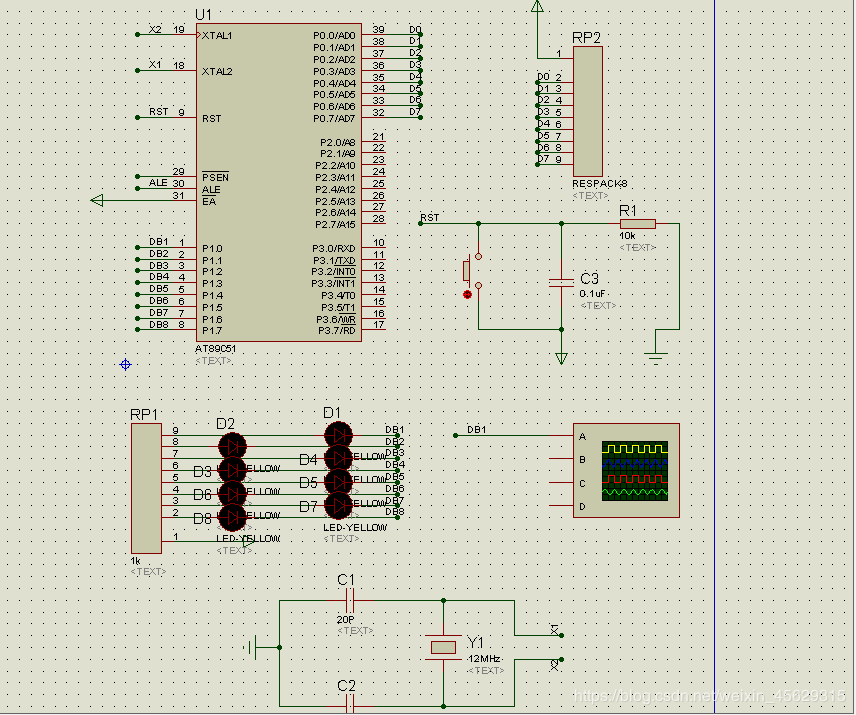Click the ground symbol left of crystal circuit
Viewport: 856px width, 715px height.
(x=251, y=647)
